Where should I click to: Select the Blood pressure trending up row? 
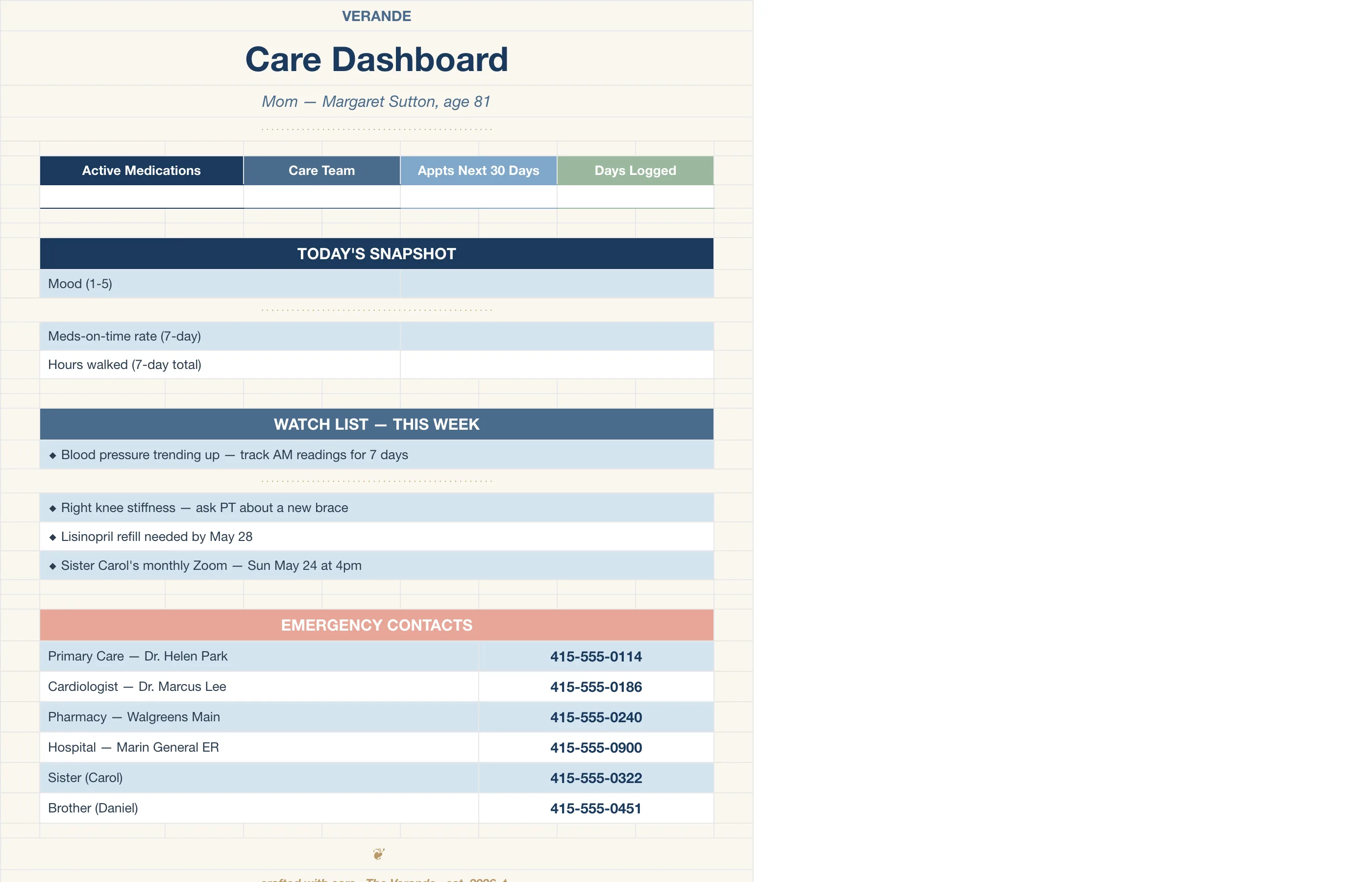[x=377, y=455]
